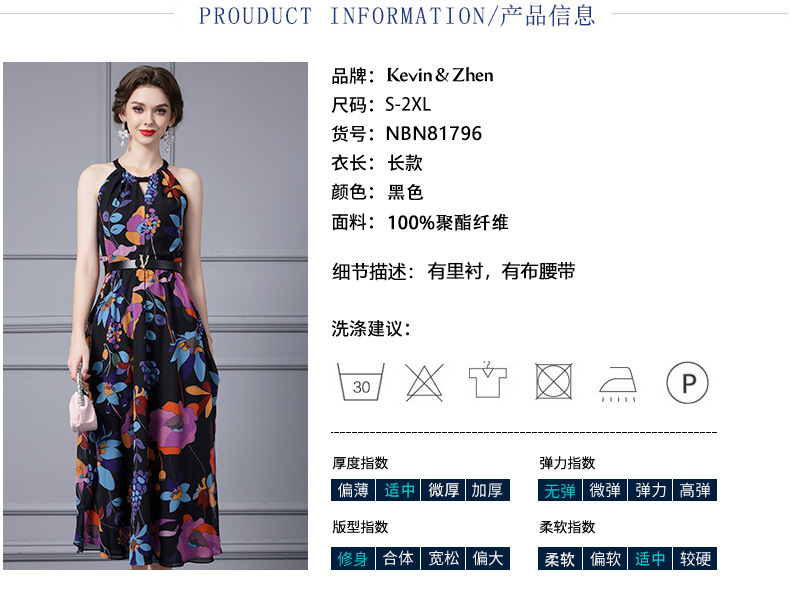Choose 微厚 in the thickness index
790x600 pixels.
tap(443, 490)
